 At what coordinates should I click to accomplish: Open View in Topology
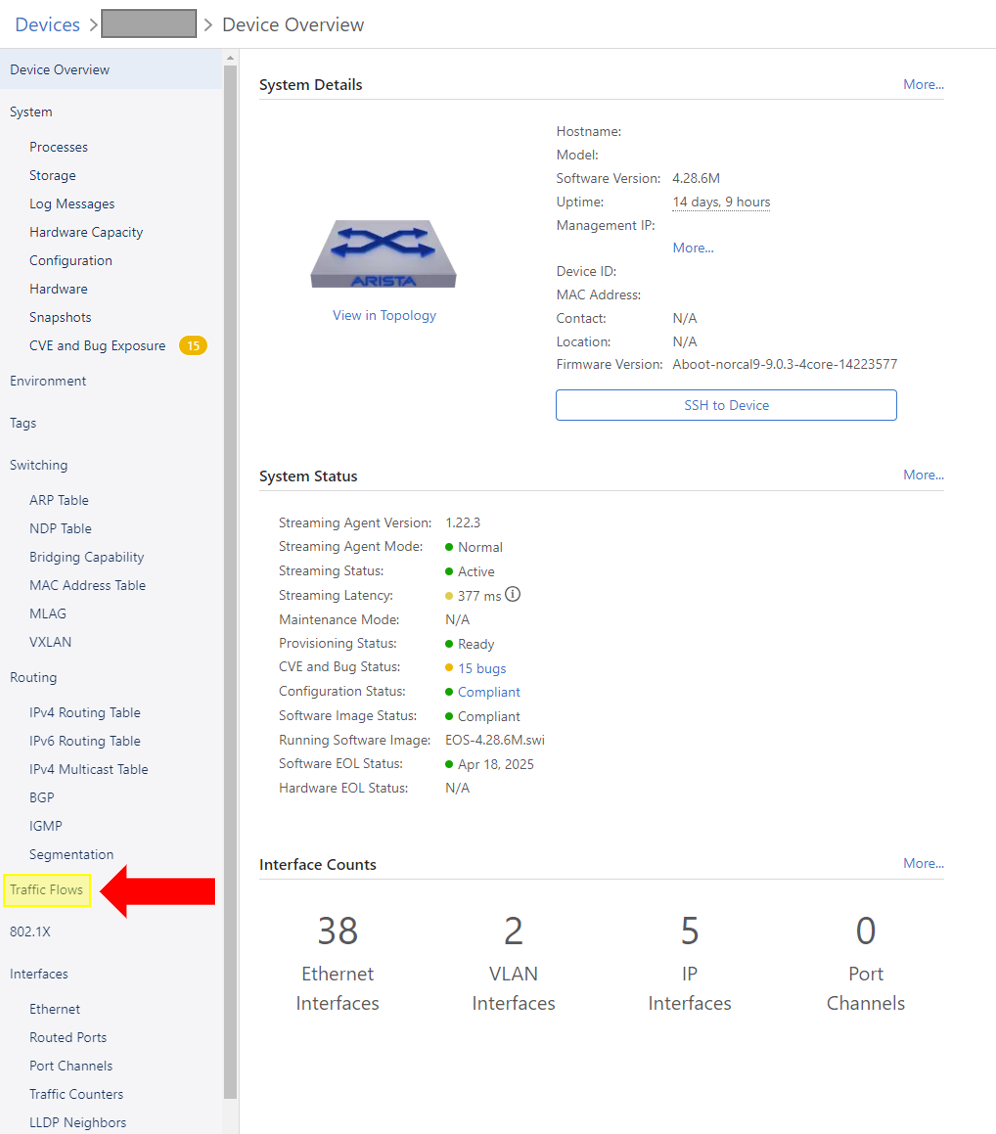pyautogui.click(x=384, y=315)
